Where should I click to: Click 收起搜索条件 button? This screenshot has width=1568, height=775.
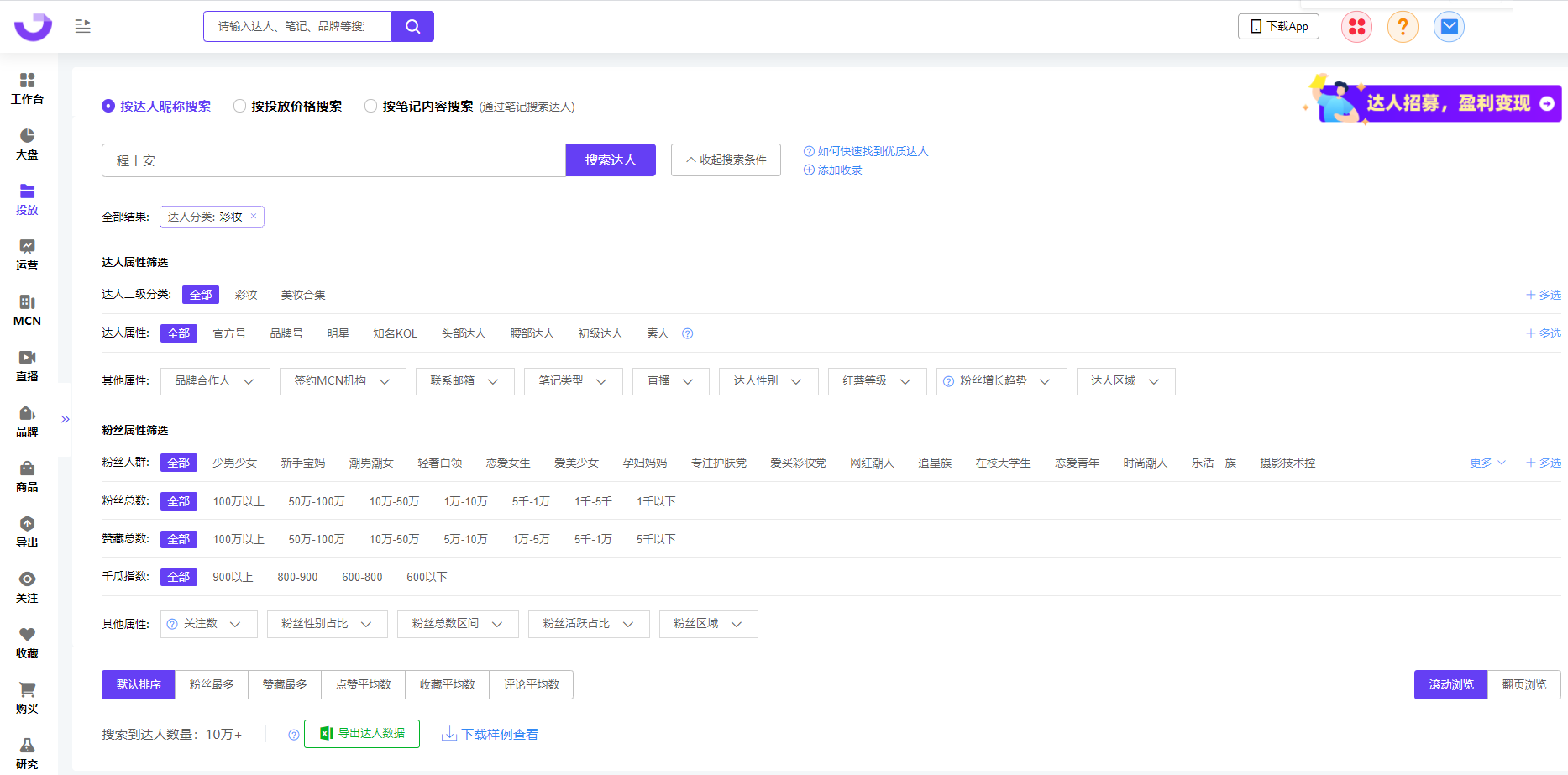726,160
